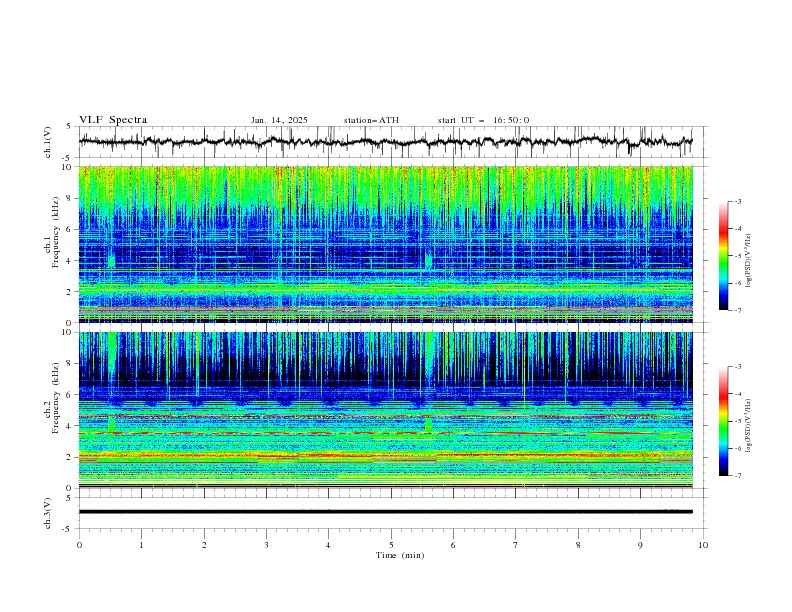
Task: Select the date "Jan. 14, 2025"
Action: [279, 120]
